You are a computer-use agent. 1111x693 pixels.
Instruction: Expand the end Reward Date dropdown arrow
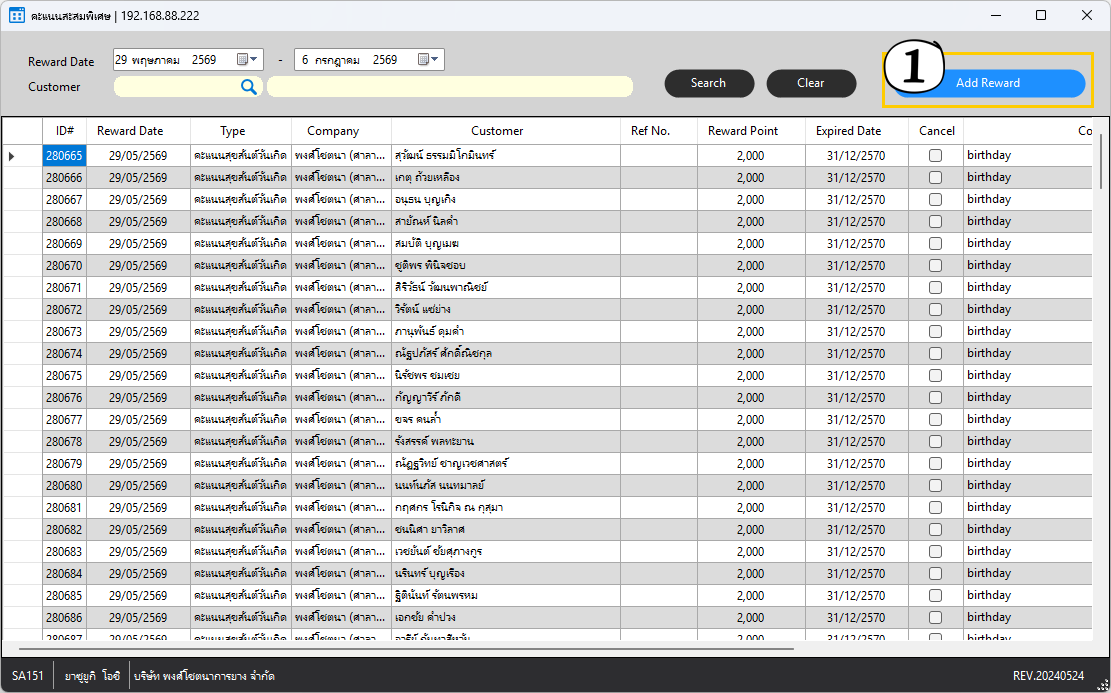click(434, 60)
